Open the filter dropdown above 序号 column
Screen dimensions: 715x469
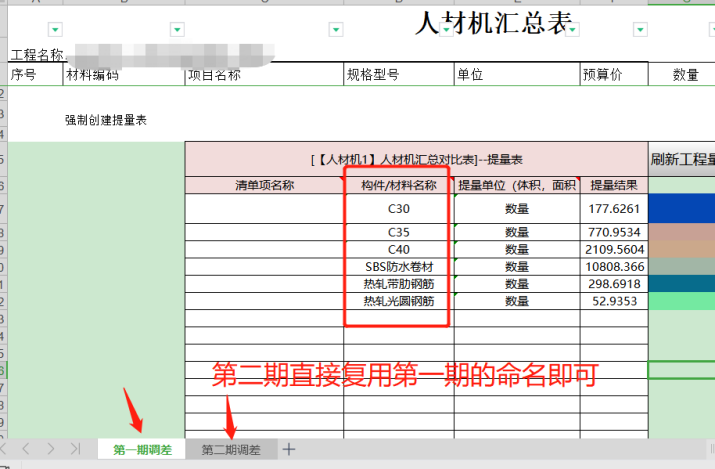click(x=55, y=30)
